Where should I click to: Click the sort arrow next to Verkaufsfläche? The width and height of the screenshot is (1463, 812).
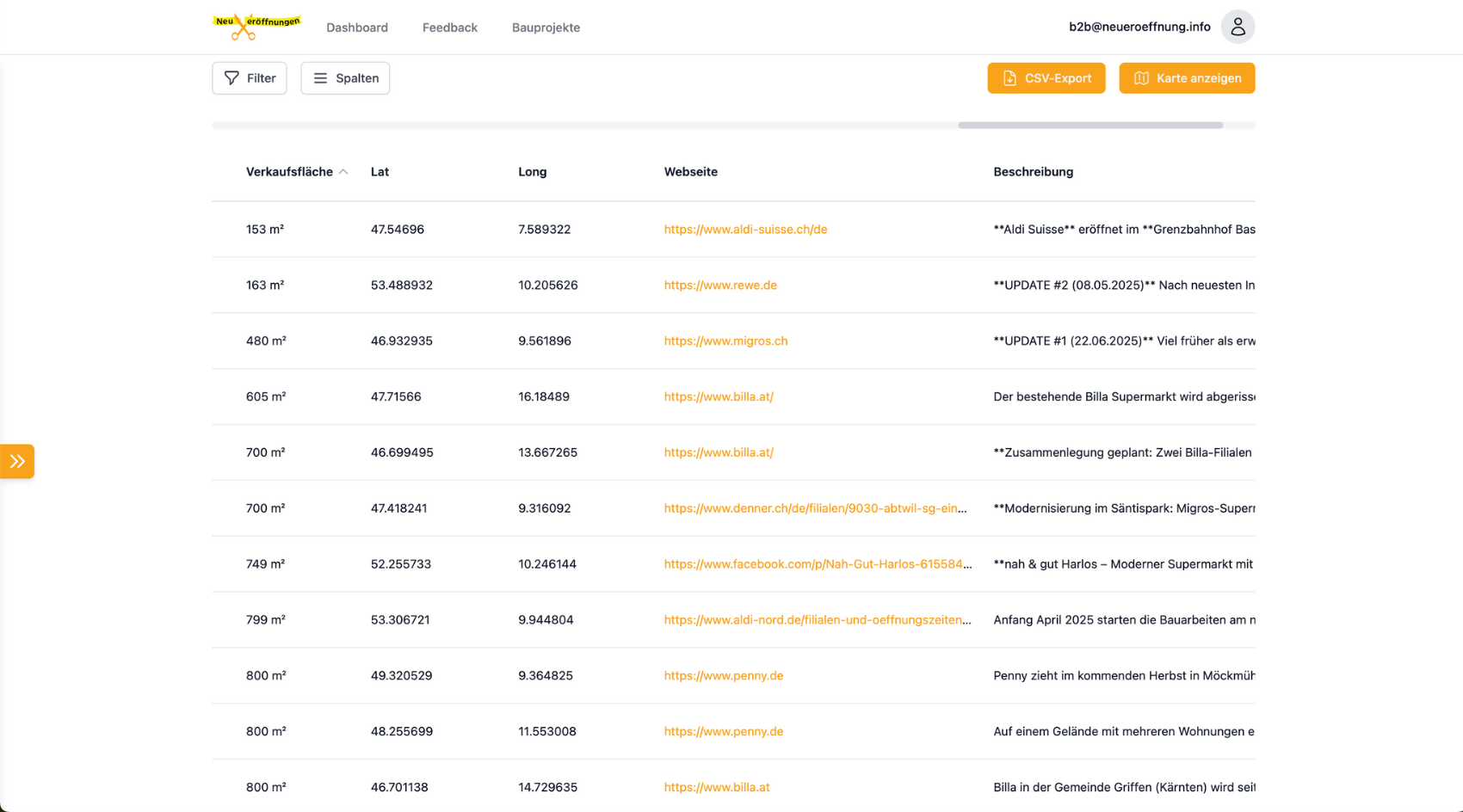pyautogui.click(x=343, y=172)
